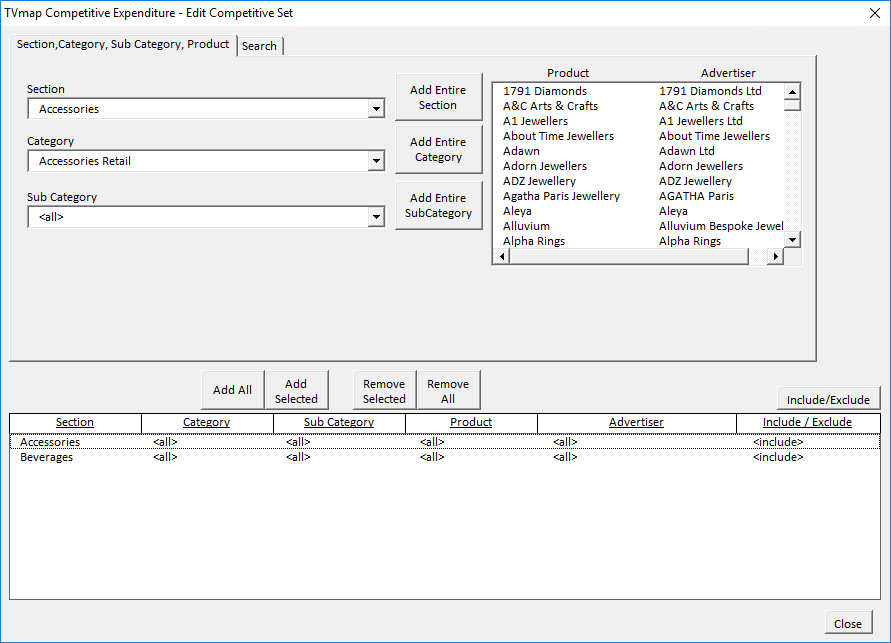Screen dimensions: 891x643
Task: Select product About Time Jewellers
Action: [558, 136]
